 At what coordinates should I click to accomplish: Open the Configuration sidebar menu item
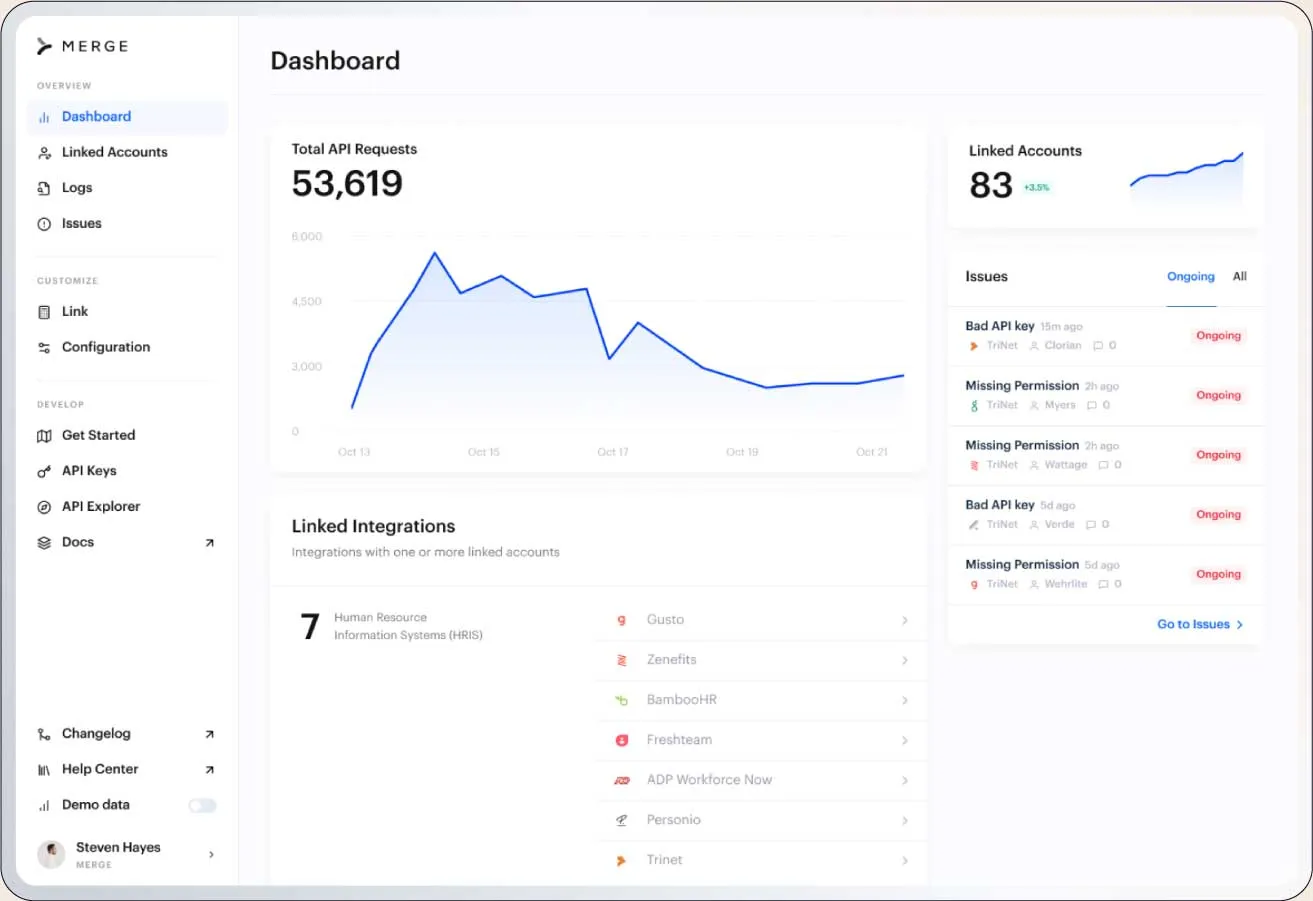coord(127,348)
